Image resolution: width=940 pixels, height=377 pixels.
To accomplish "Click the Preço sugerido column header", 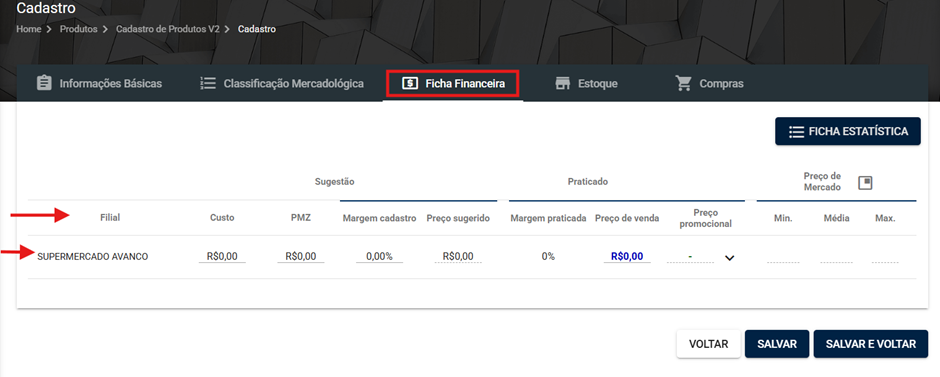I will click(x=458, y=218).
